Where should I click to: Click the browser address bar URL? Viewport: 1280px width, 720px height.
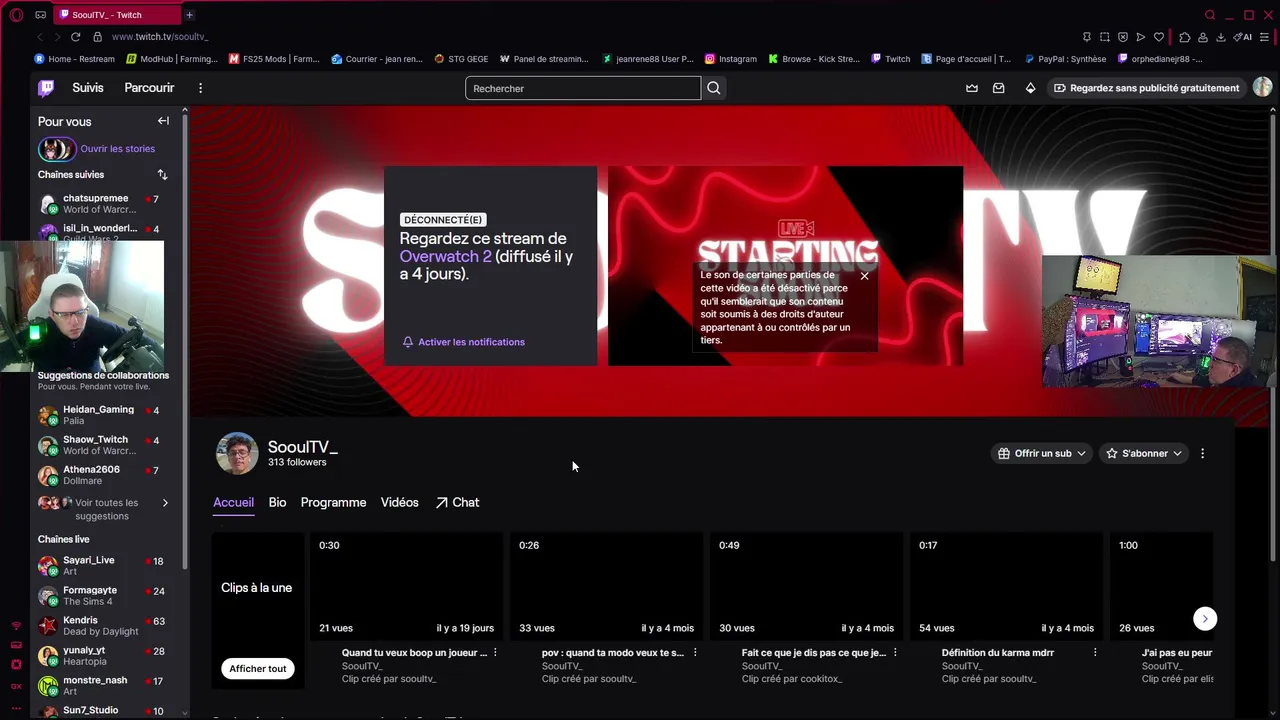(160, 37)
